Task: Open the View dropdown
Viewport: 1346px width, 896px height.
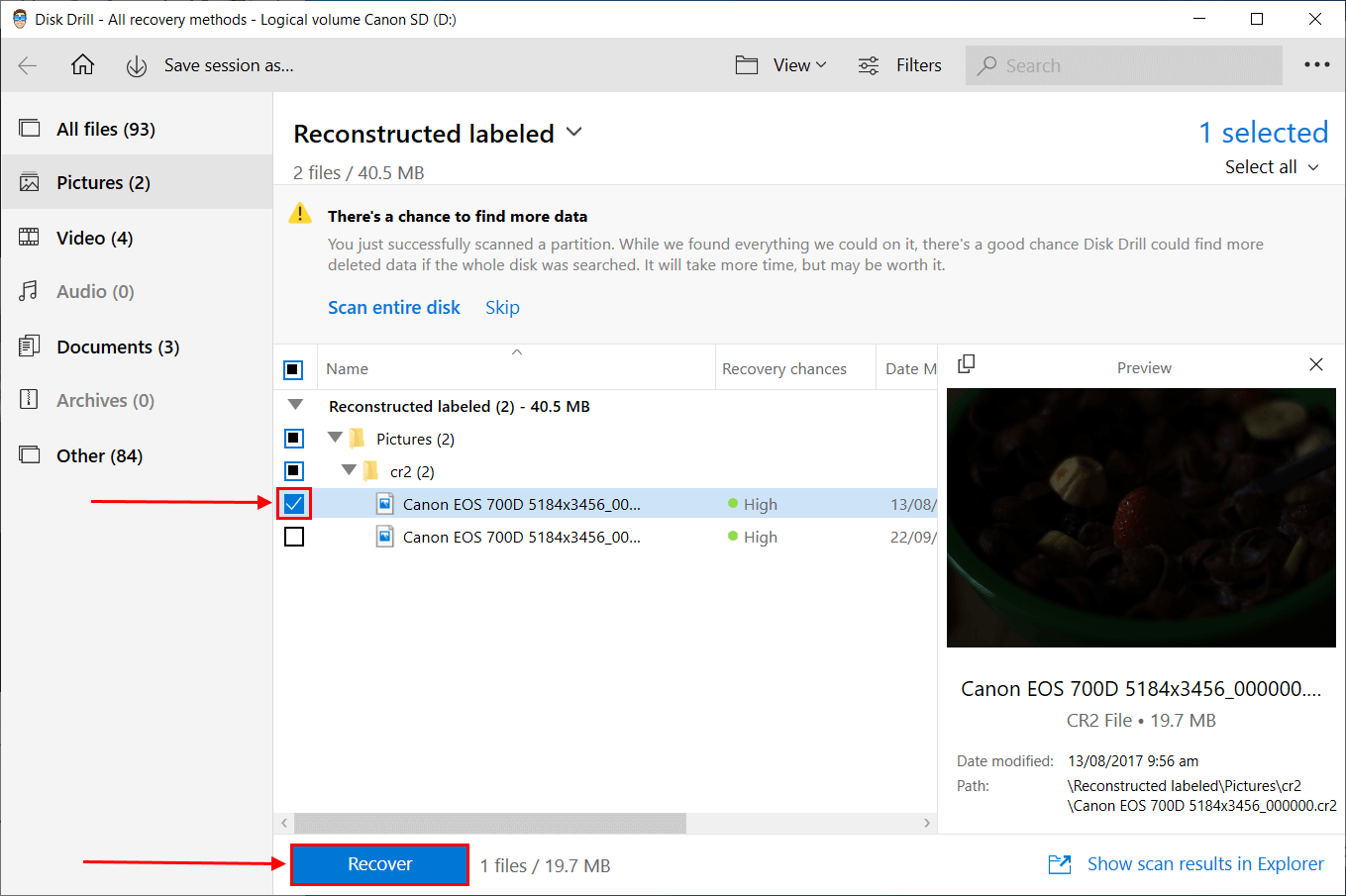Action: (799, 65)
